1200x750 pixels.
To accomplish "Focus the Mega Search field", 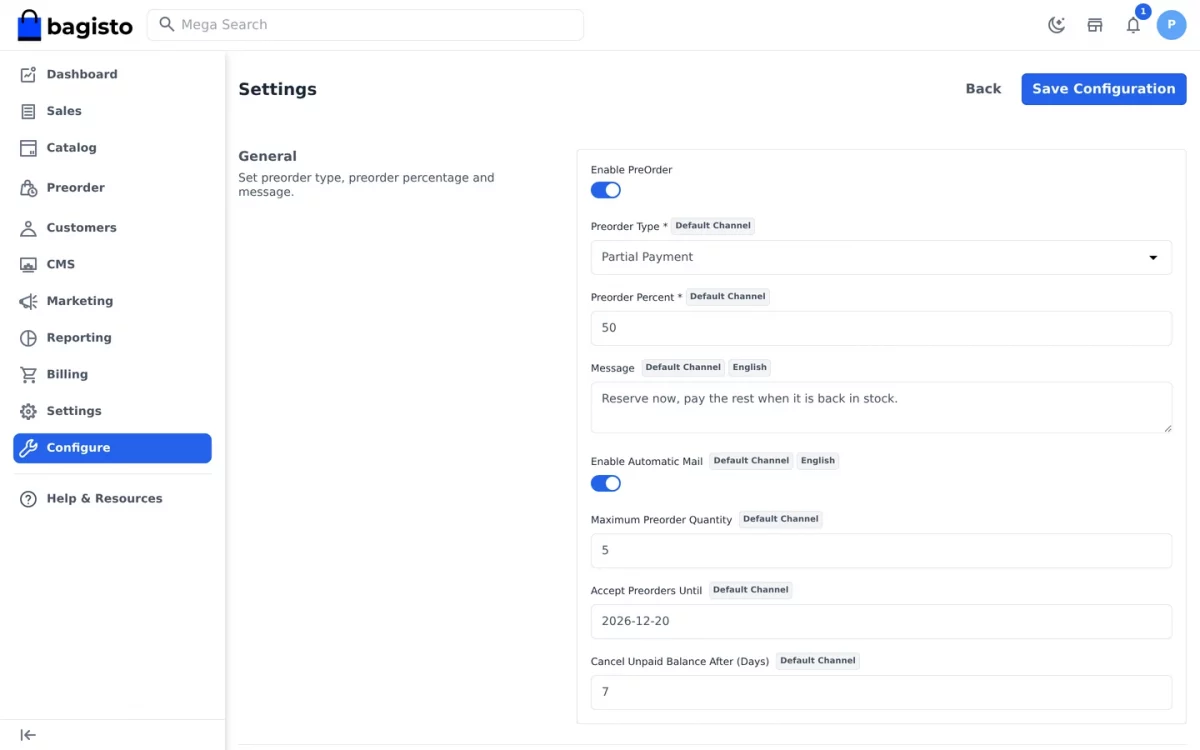I will [x=365, y=25].
